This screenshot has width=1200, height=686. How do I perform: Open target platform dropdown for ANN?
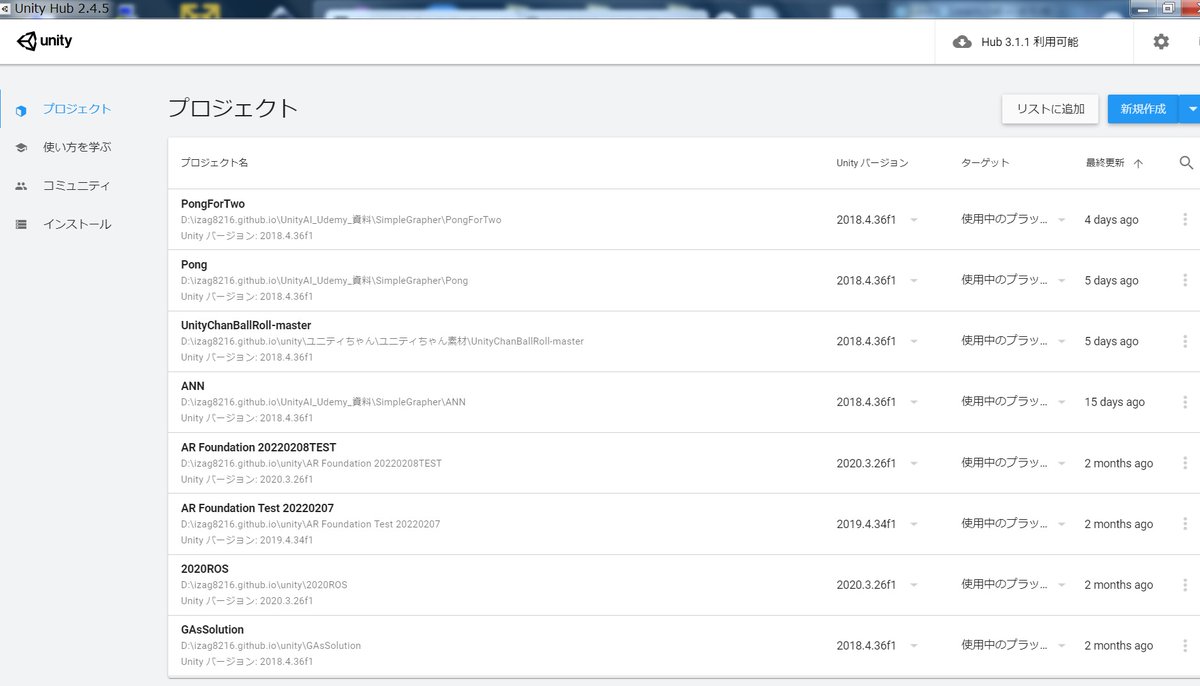[1061, 403]
